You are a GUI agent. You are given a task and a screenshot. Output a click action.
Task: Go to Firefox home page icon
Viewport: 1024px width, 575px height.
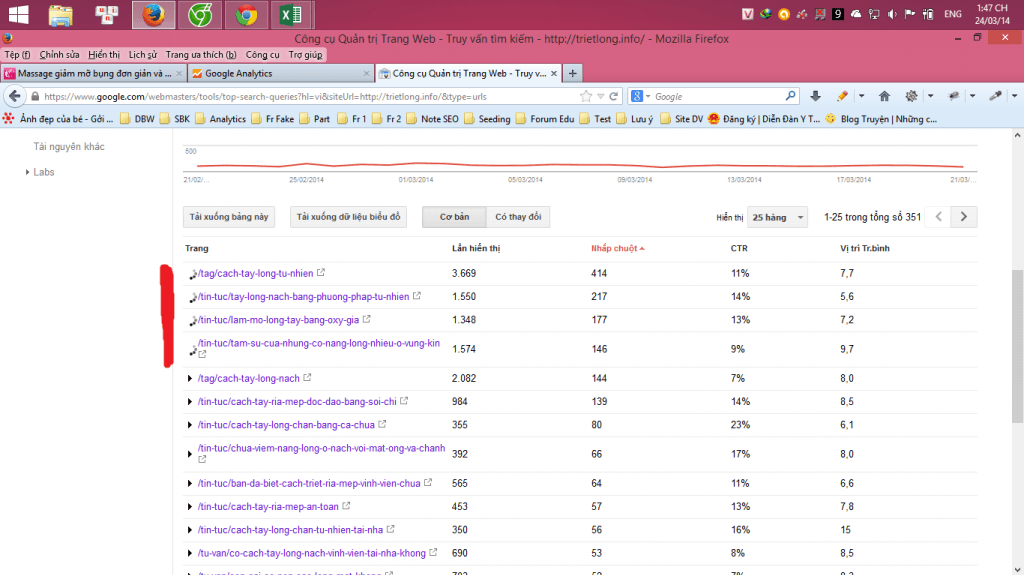point(884,96)
